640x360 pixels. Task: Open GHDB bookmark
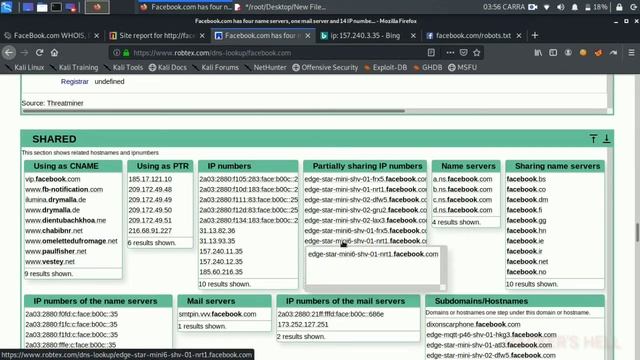pos(428,67)
